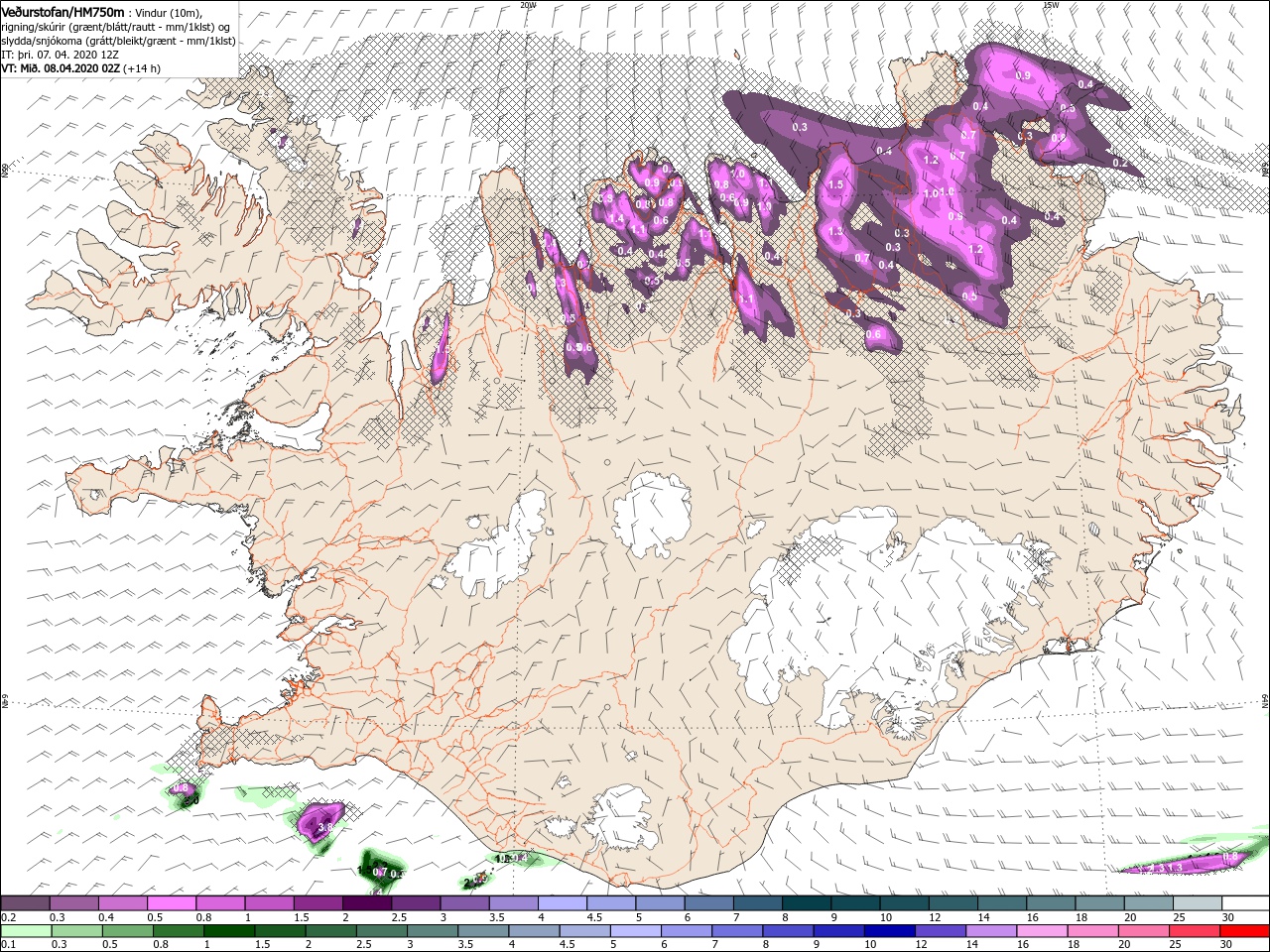Pick the snow legend swatch starting at 0.2
Image resolution: width=1270 pixels, height=952 pixels.
pyautogui.click(x=26, y=903)
